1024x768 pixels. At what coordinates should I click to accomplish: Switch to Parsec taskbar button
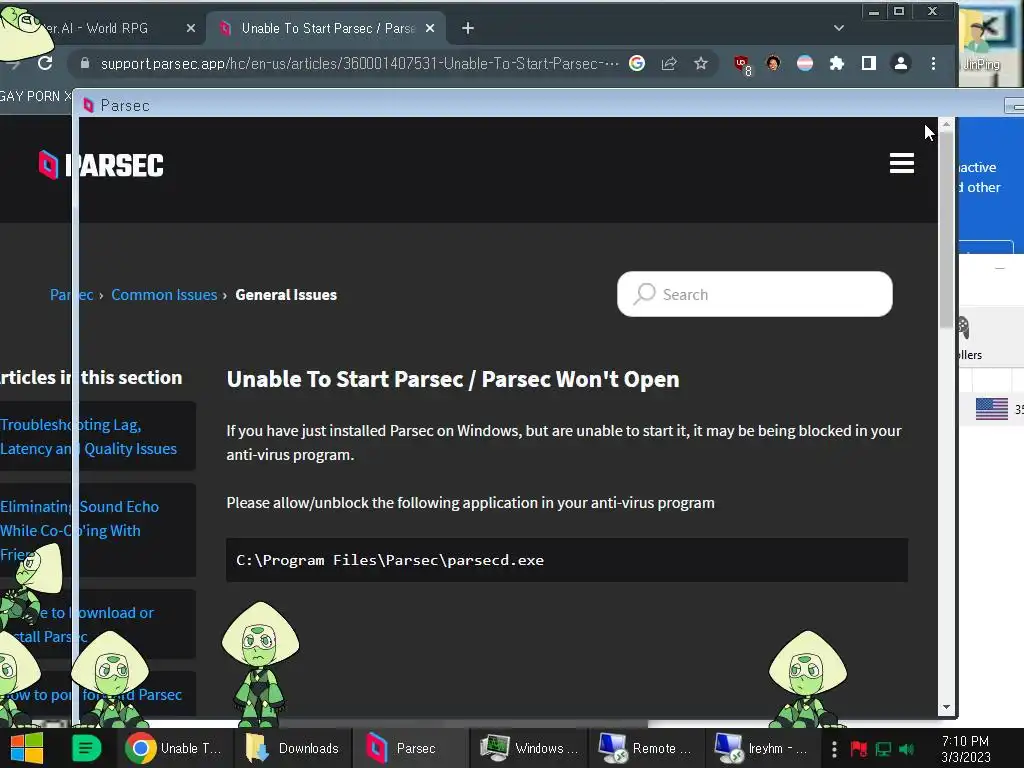tap(411, 748)
